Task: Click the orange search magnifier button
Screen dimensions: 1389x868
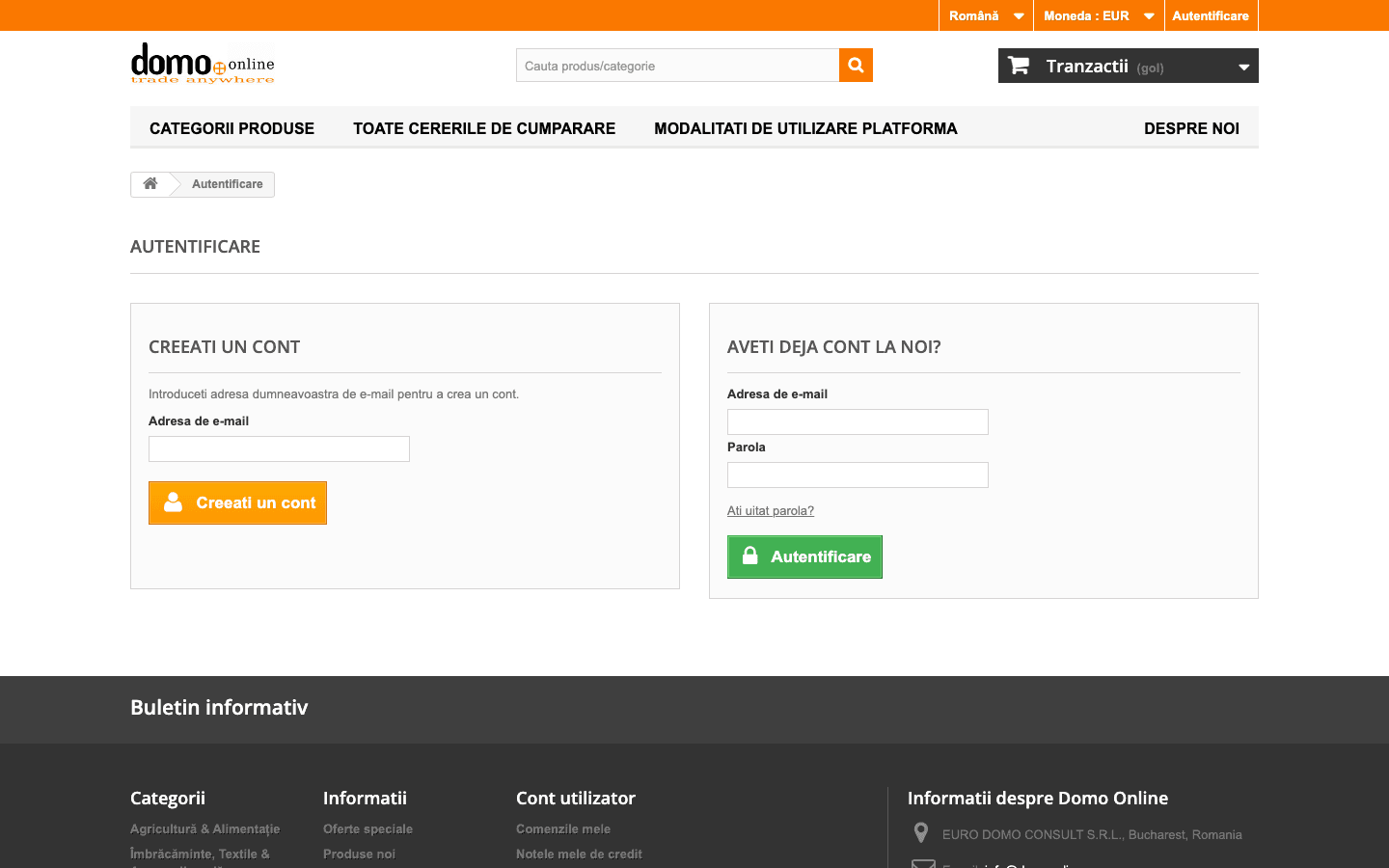Action: [856, 66]
